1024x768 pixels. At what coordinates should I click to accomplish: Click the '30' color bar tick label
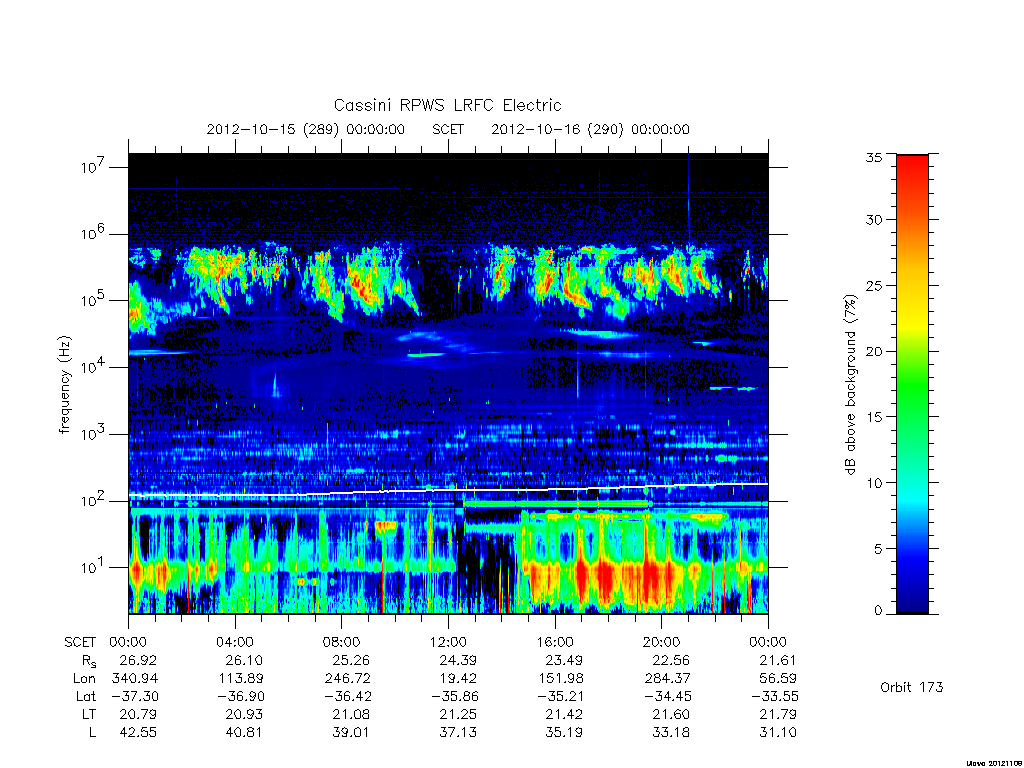tap(874, 219)
